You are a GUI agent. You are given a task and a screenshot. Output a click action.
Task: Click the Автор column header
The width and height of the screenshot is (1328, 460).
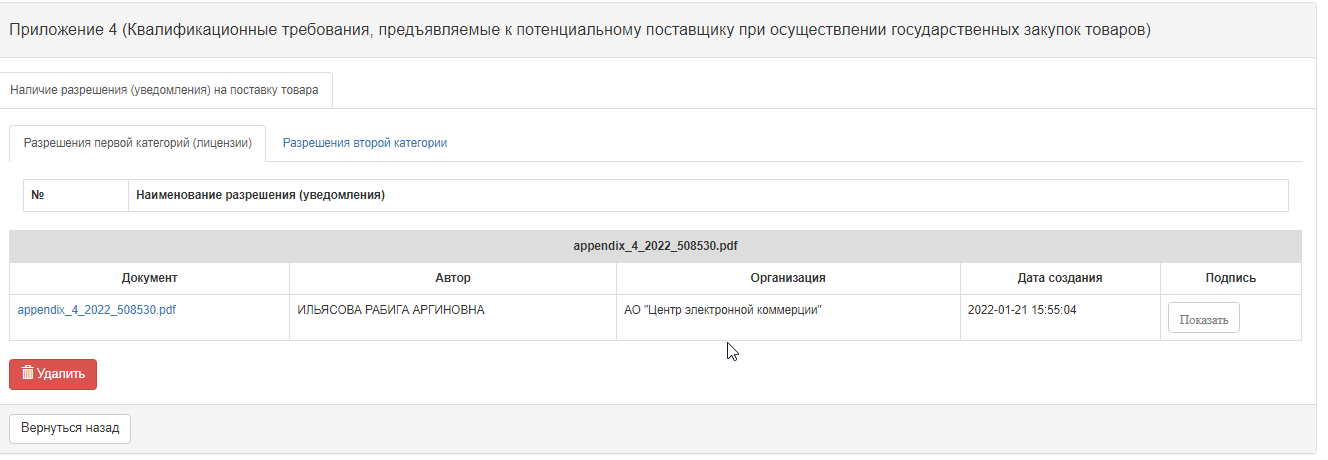click(453, 278)
